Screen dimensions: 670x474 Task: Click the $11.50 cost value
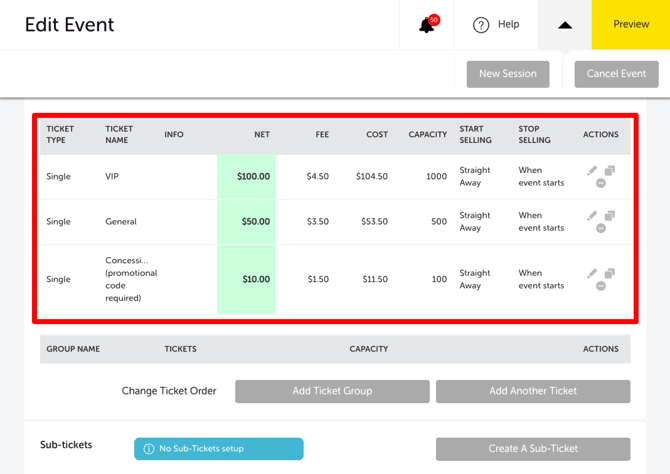[375, 280]
